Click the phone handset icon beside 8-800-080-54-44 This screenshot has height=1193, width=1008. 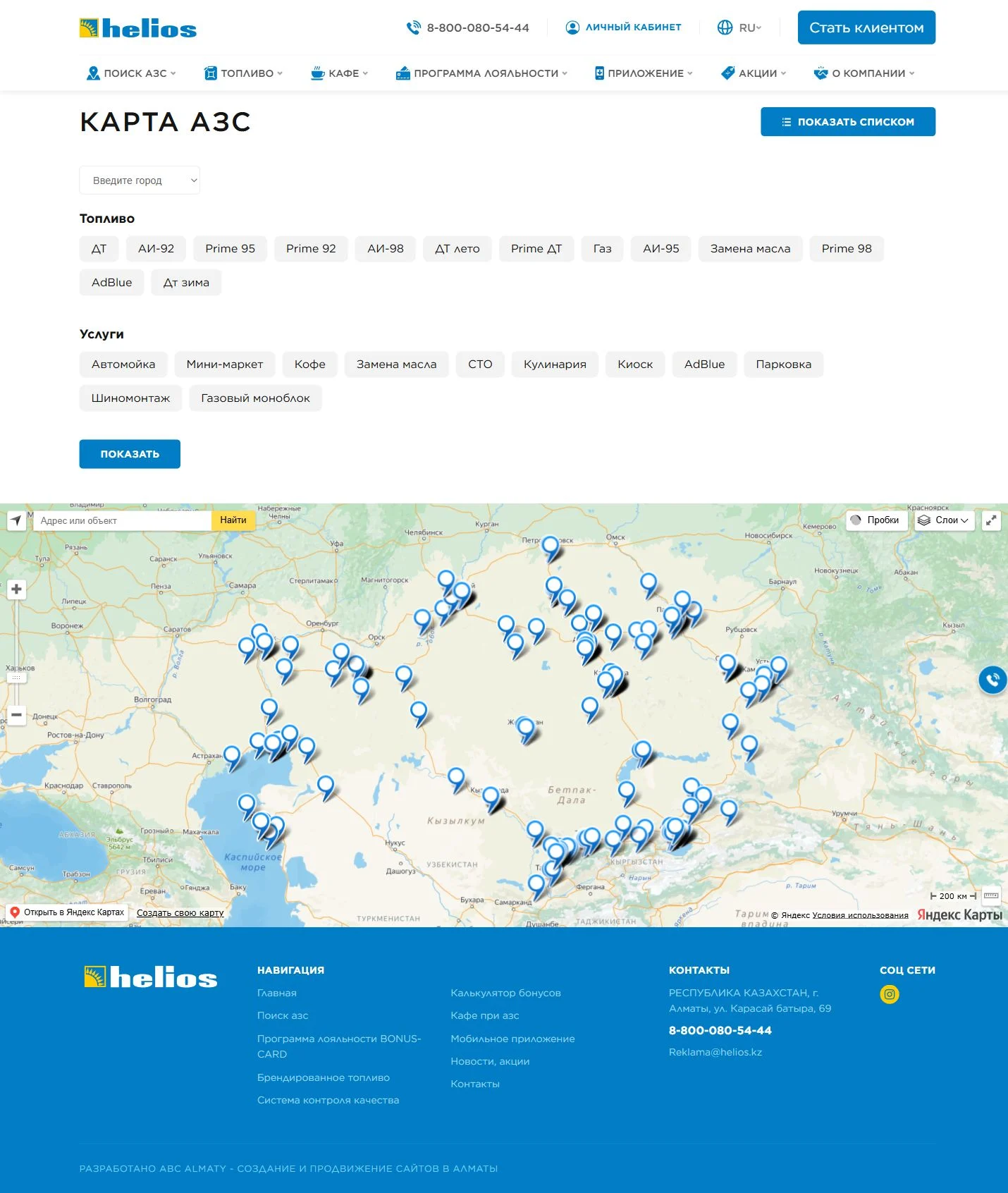pyautogui.click(x=413, y=27)
